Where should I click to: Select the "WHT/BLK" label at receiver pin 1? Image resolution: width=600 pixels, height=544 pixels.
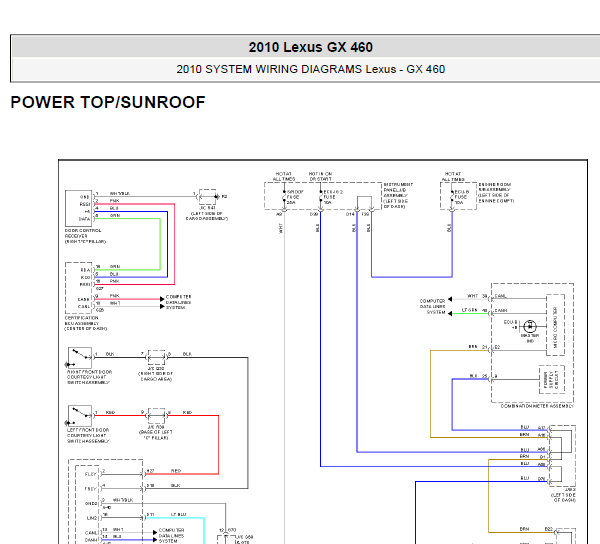pos(119,194)
